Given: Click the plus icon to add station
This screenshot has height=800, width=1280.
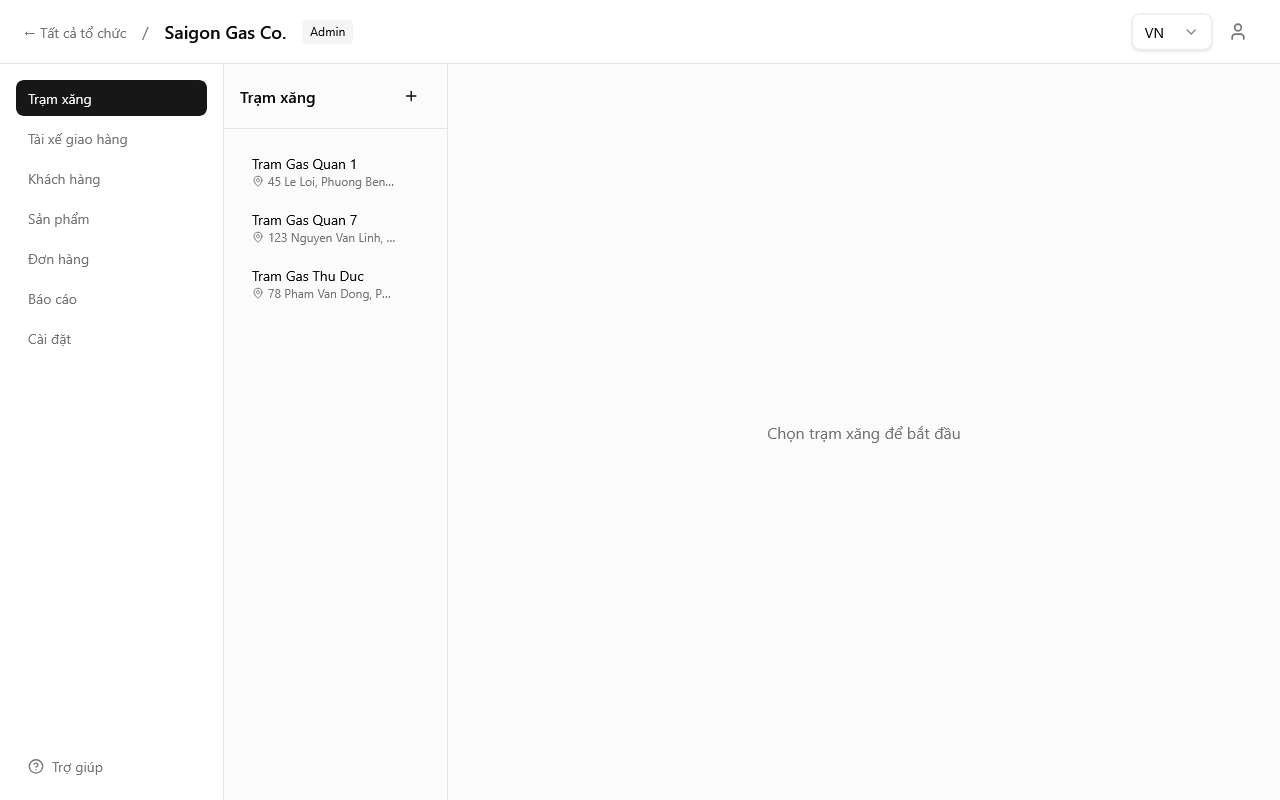Looking at the screenshot, I should (411, 96).
